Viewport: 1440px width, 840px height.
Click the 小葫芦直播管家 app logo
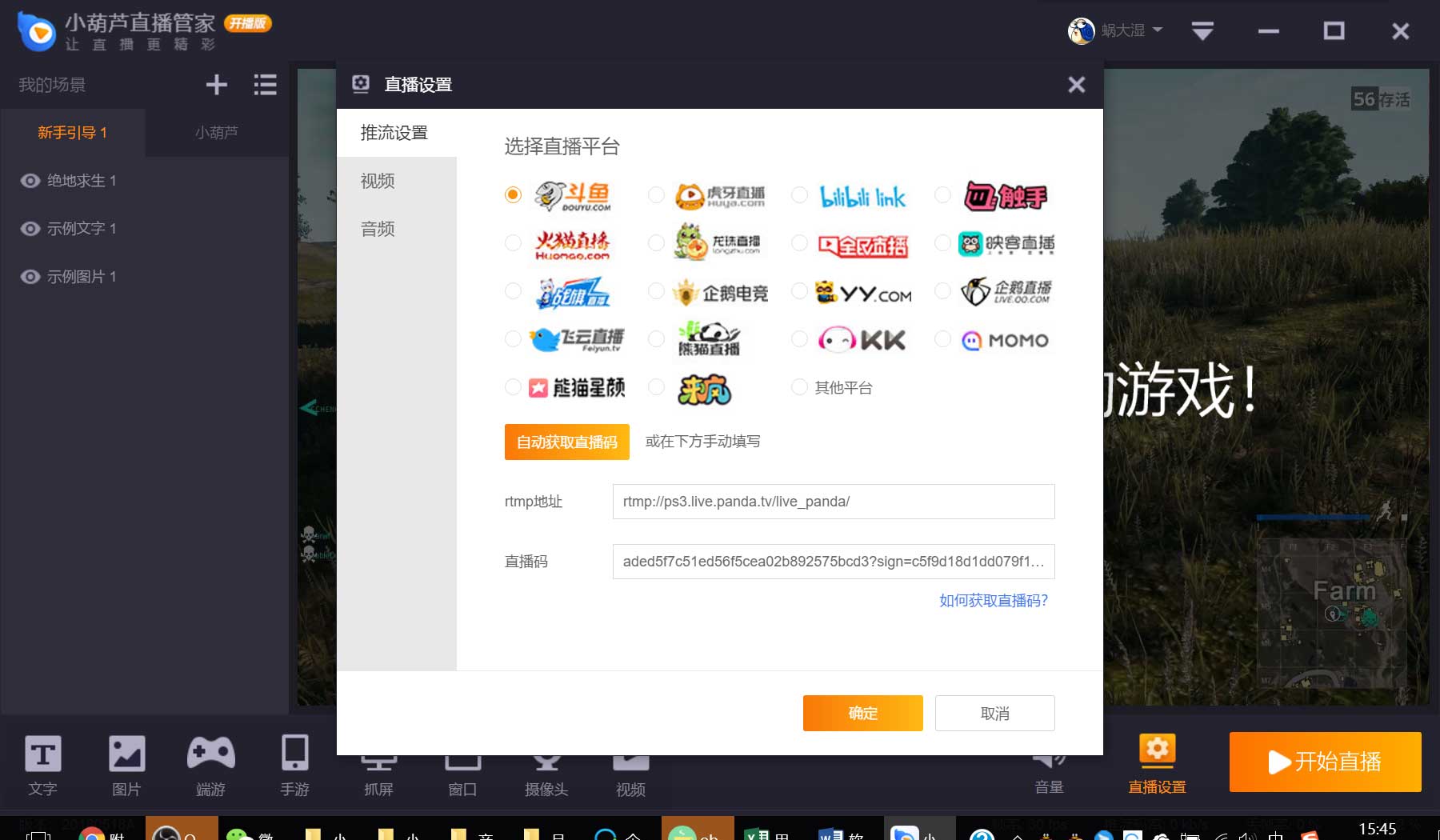tap(36, 31)
